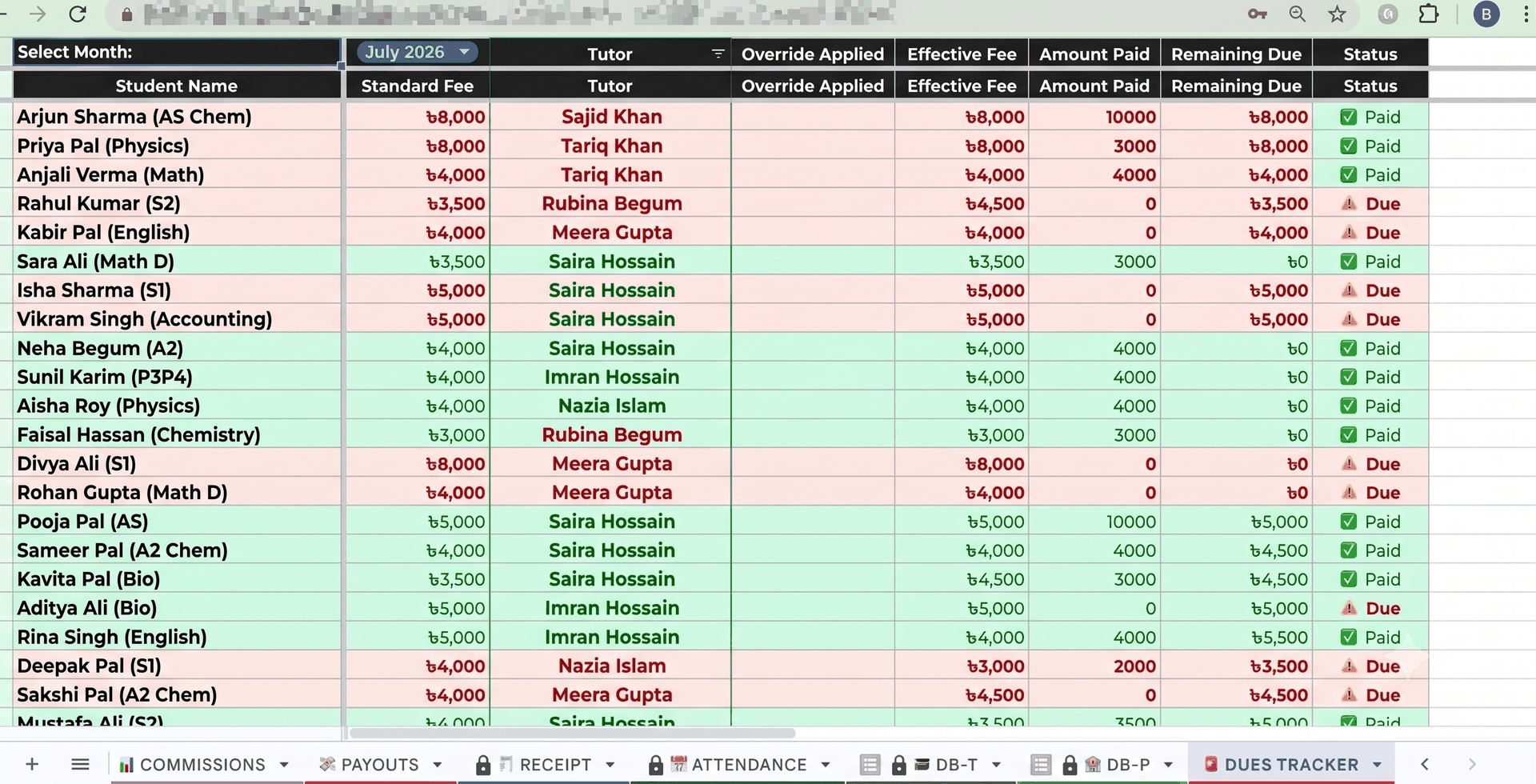Click the warning icon in Divya Ali's row
The image size is (1536, 784).
pos(1350,463)
